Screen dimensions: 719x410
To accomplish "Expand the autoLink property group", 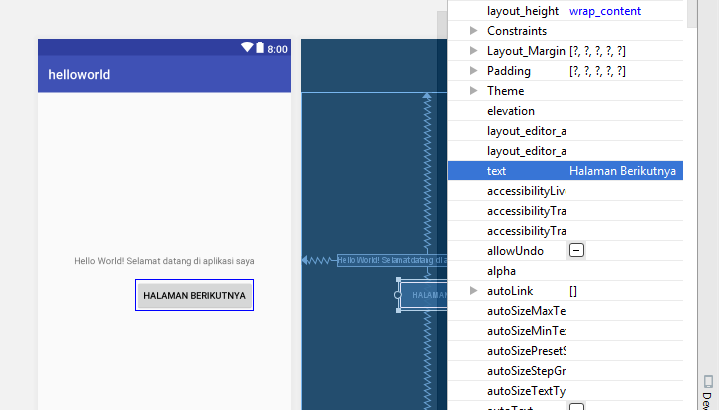I will pos(474,291).
